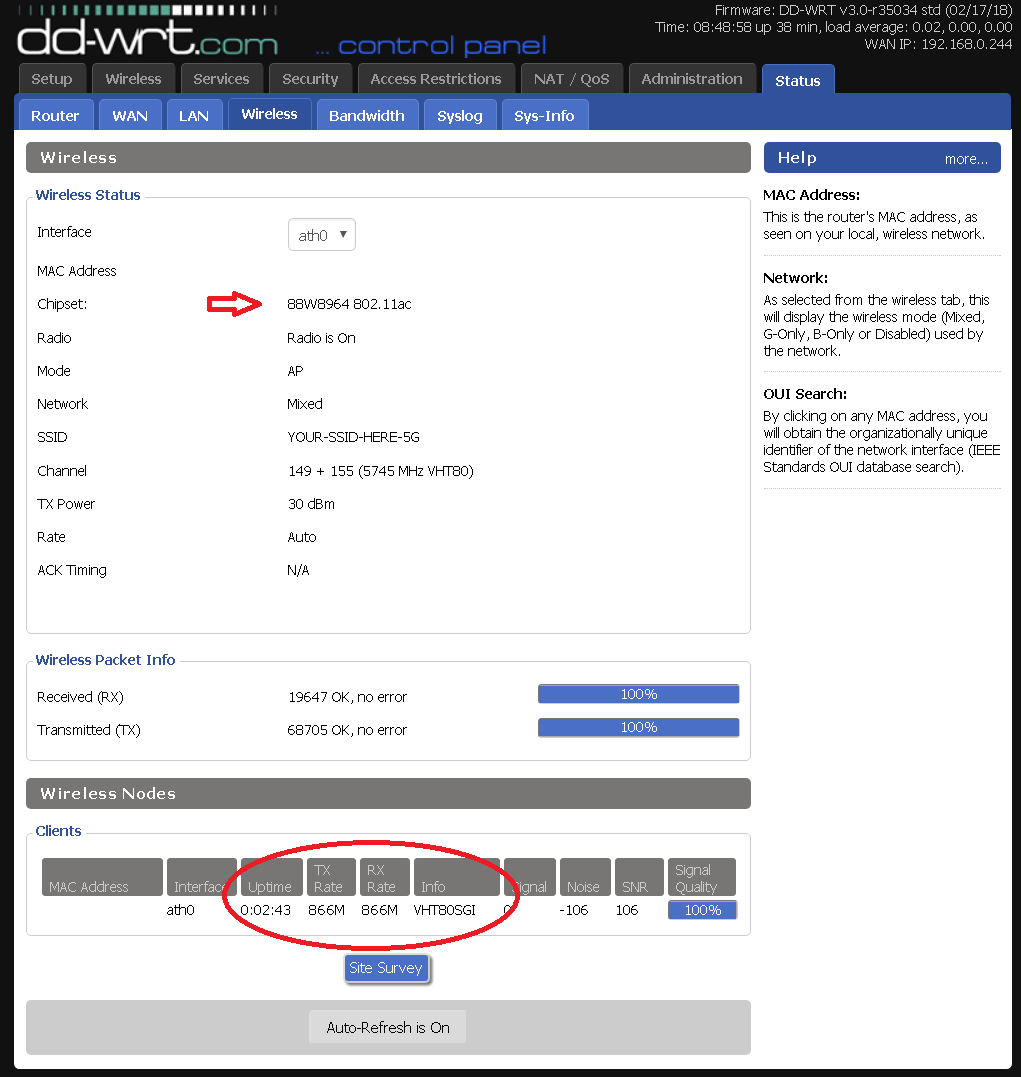Click the client info VHT80SGI
The width and height of the screenshot is (1021, 1077).
[x=445, y=910]
